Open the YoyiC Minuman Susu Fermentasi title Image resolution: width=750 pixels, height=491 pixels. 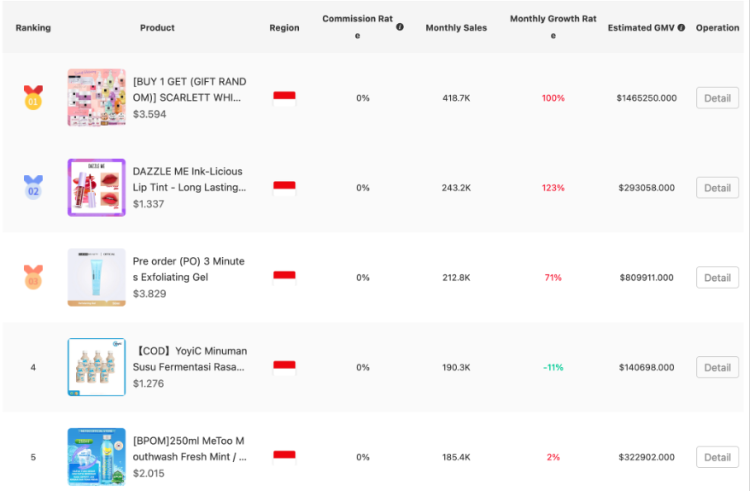click(189, 359)
